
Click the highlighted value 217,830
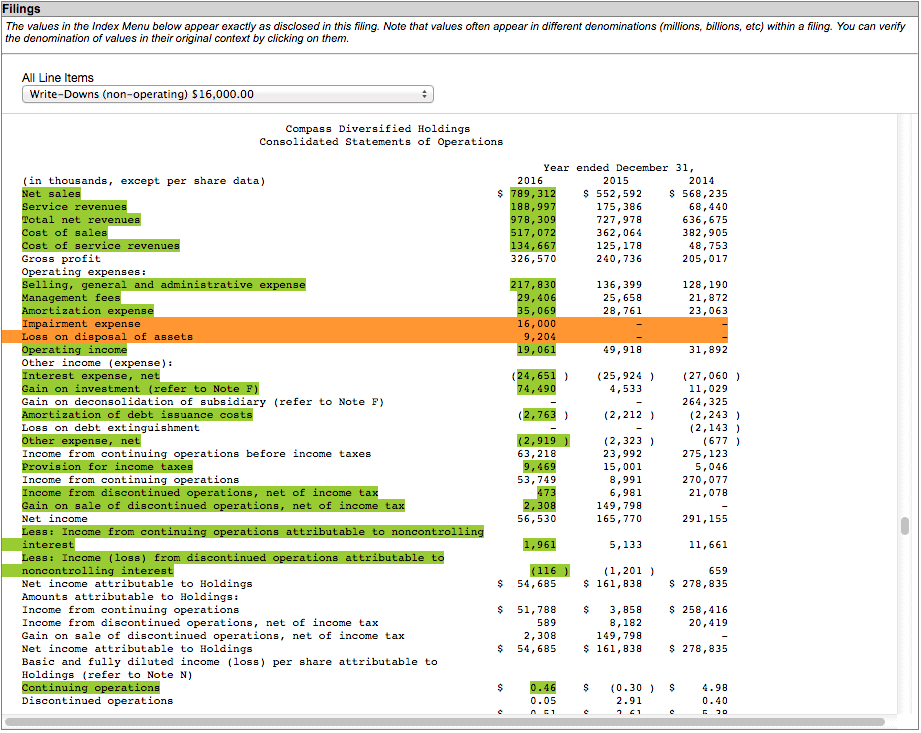[x=533, y=285]
